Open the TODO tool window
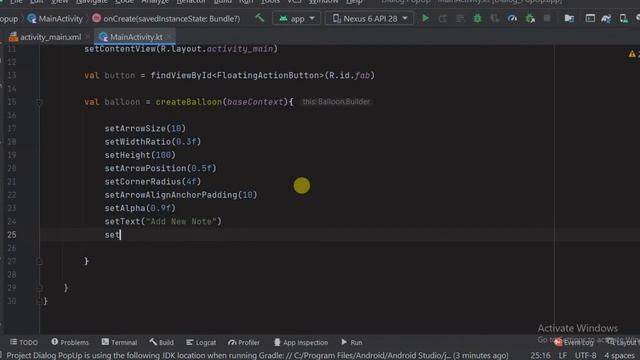This screenshot has width=640, height=360. point(24,342)
